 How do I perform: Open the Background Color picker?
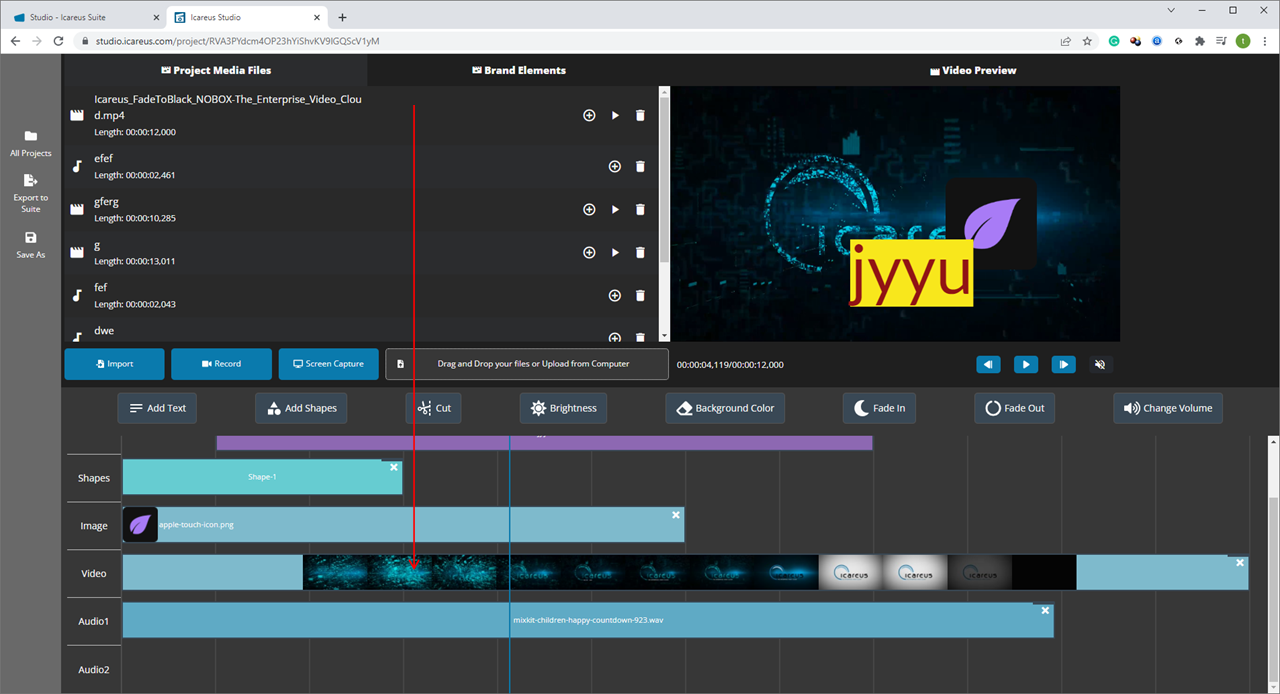tap(725, 408)
